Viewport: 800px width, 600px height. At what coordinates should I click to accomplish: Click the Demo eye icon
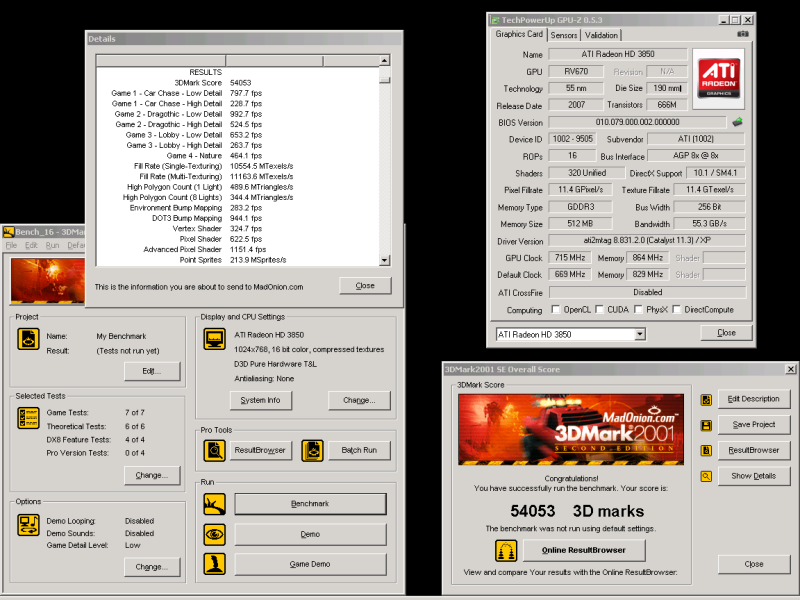pos(214,534)
